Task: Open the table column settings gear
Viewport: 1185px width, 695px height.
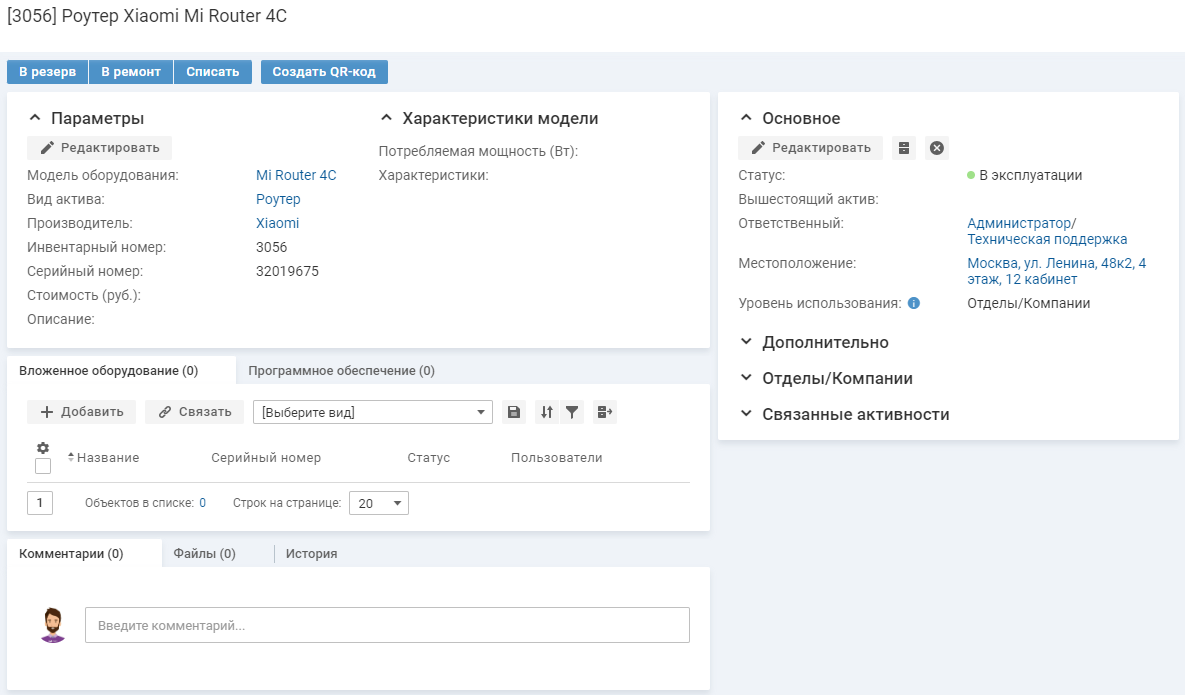Action: click(x=43, y=448)
